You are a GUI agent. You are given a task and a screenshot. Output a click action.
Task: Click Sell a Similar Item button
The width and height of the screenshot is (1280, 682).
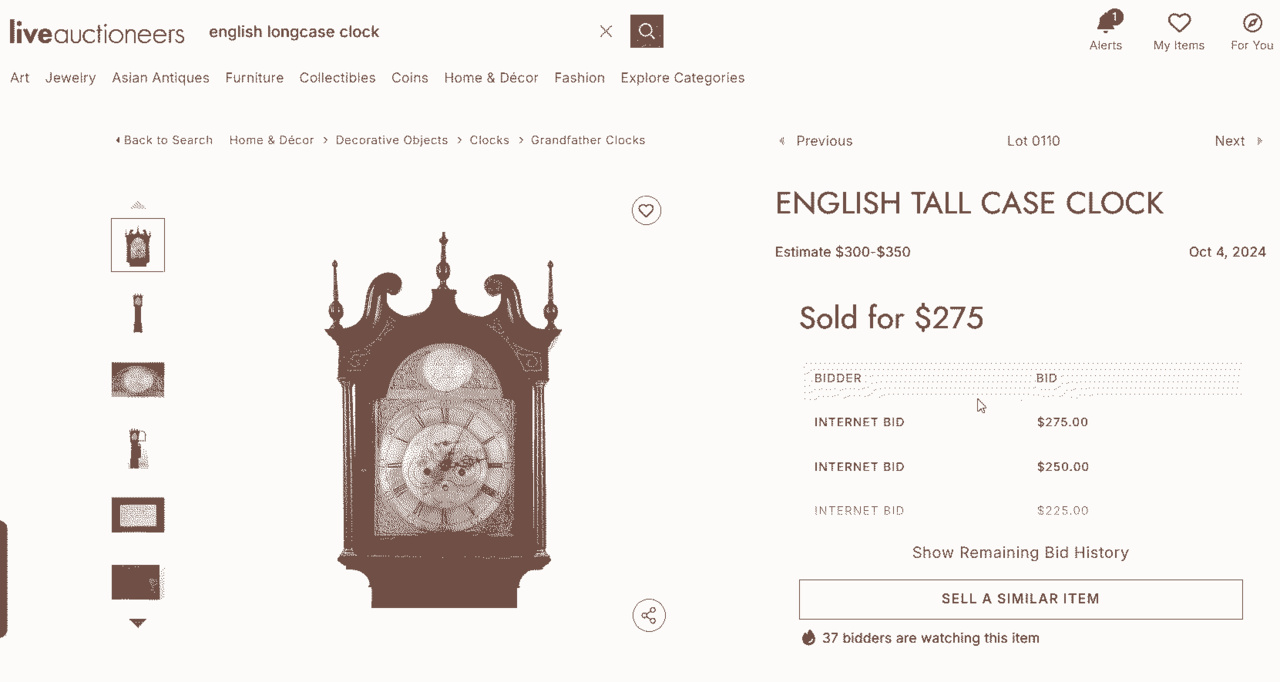tap(1020, 599)
